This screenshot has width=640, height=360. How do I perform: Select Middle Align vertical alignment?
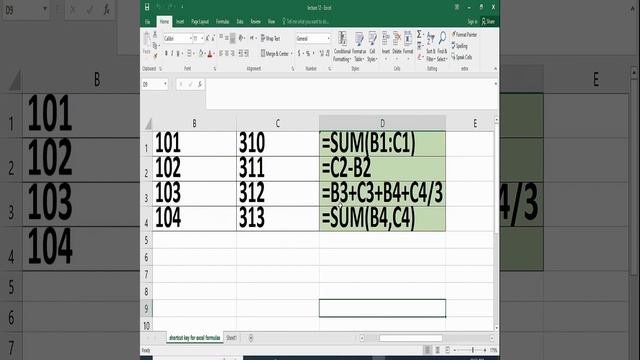(x=227, y=38)
